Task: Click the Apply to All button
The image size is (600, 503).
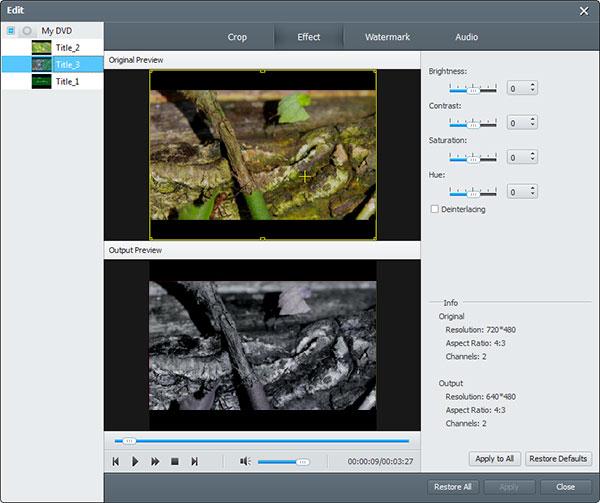Action: pos(494,459)
